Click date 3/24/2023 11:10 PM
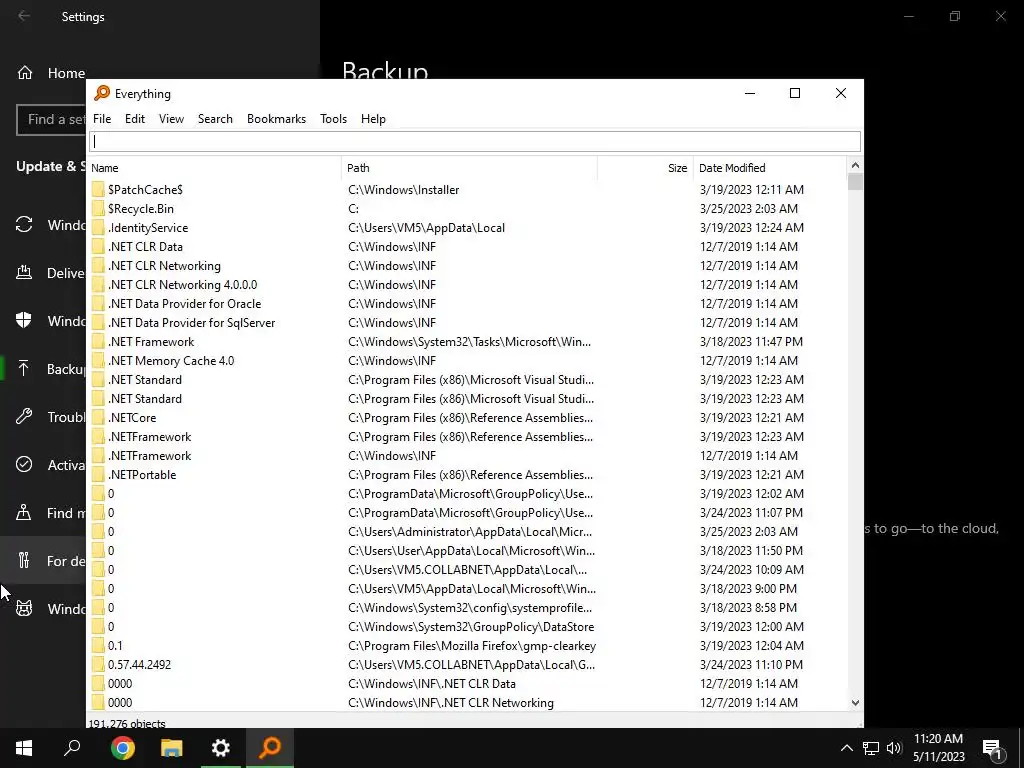 [x=751, y=664]
